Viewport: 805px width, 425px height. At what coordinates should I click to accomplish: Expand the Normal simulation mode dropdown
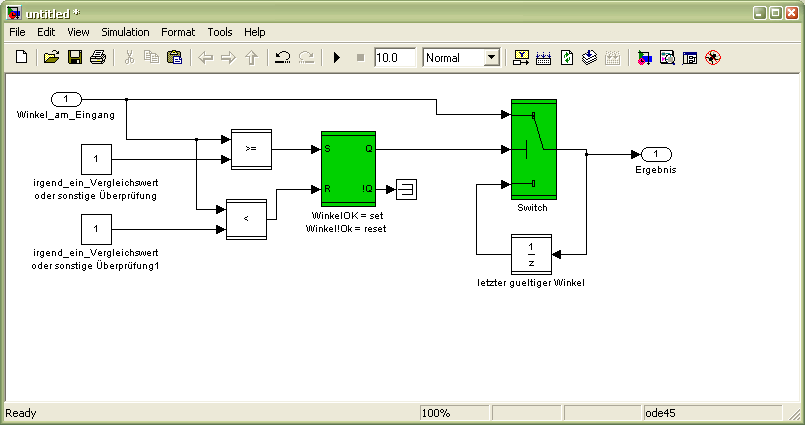pyautogui.click(x=490, y=58)
